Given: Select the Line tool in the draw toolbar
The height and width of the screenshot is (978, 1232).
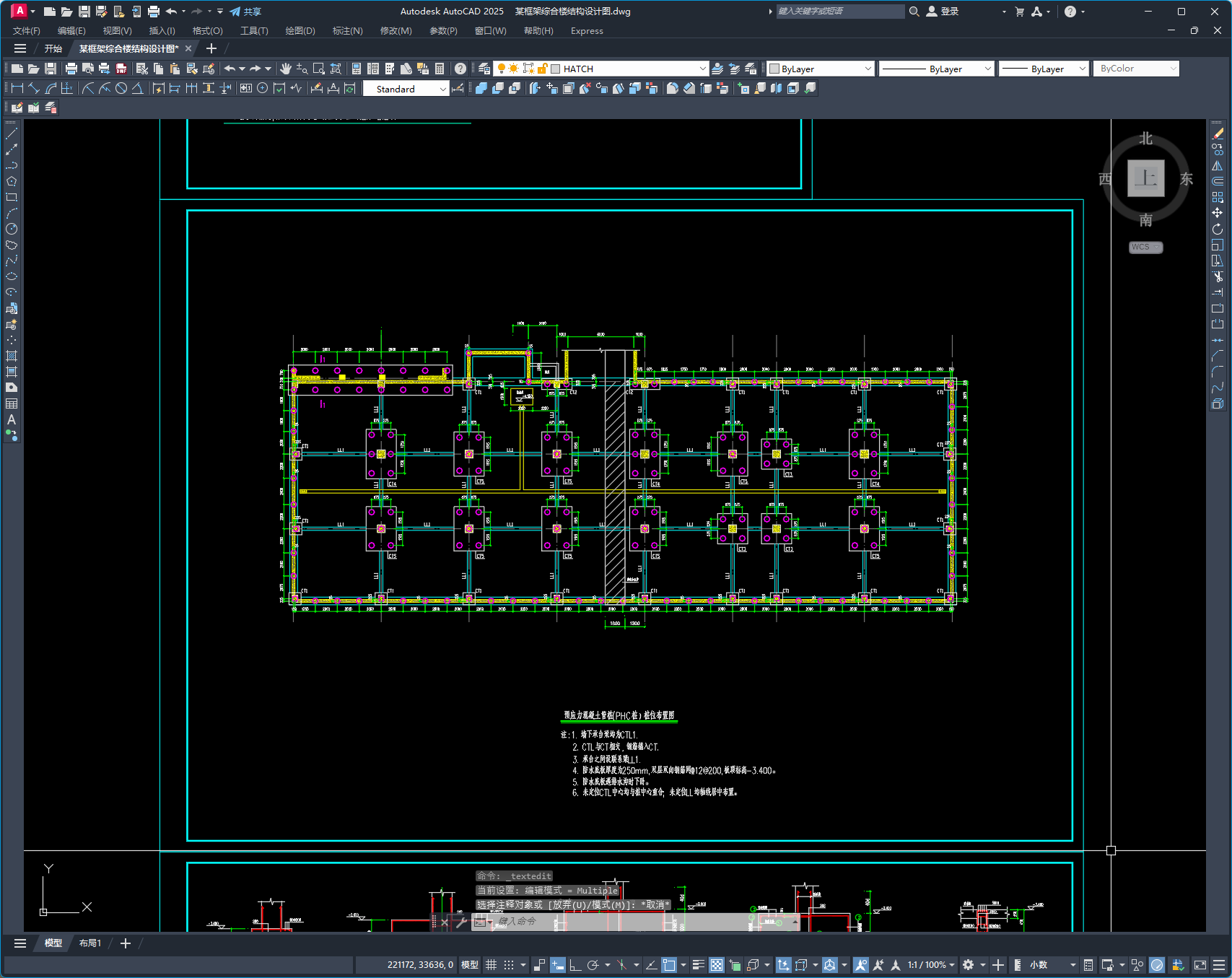Looking at the screenshot, I should coord(12,134).
